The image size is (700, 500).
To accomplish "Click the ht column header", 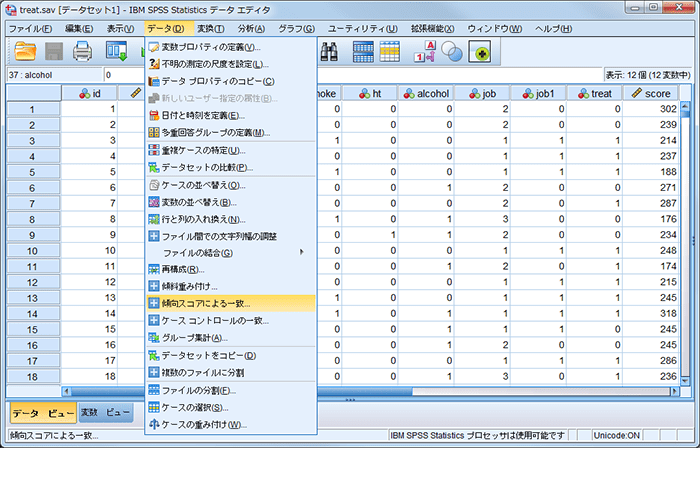I will point(370,94).
